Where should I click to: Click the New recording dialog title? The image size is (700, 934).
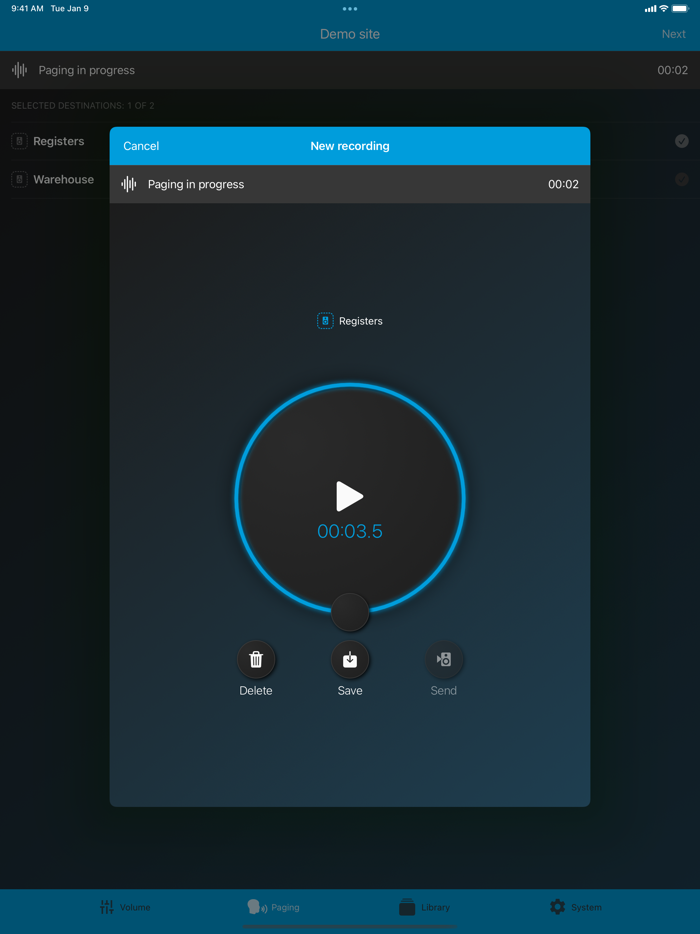point(350,146)
